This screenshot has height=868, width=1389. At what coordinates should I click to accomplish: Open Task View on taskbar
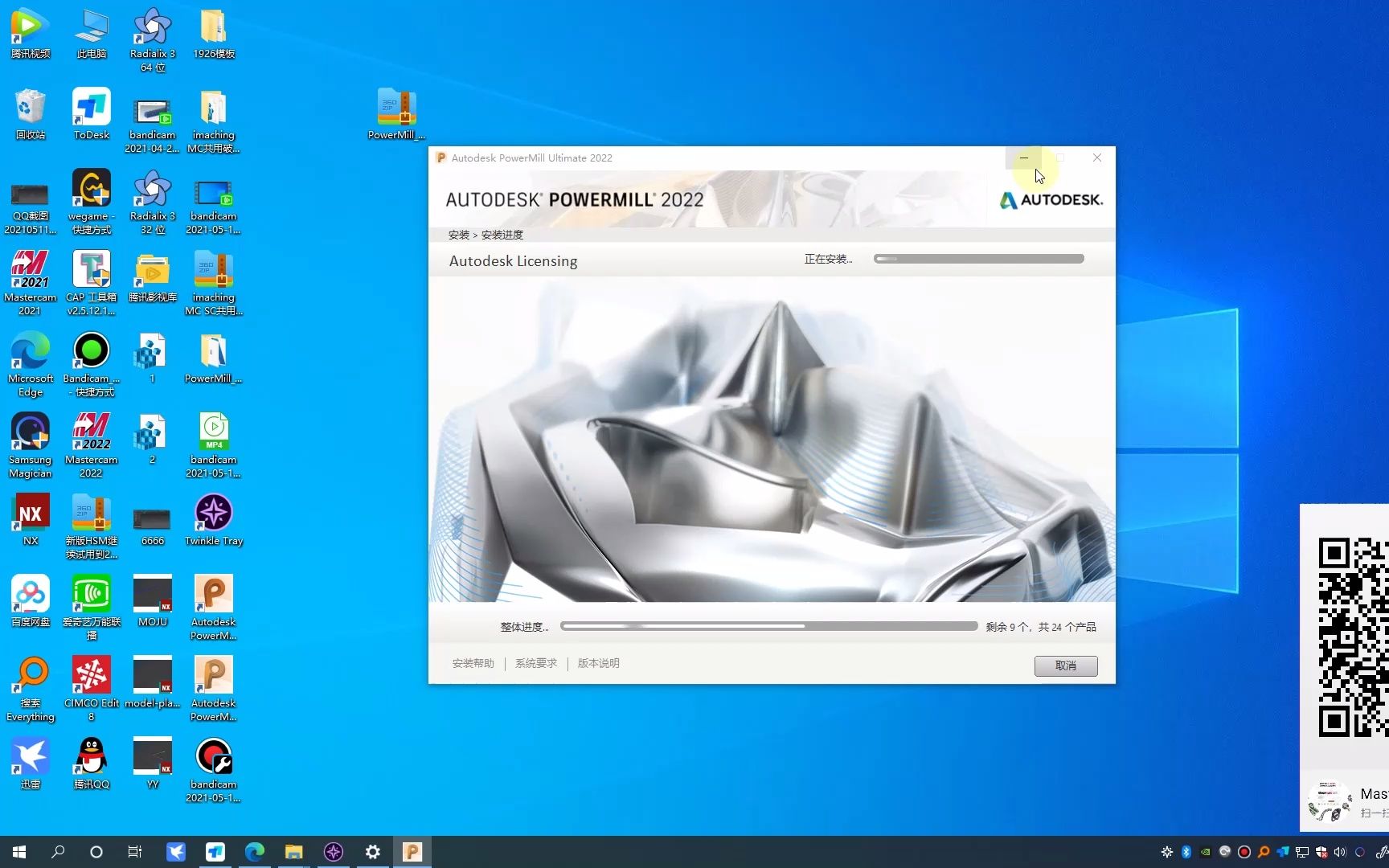coord(135,852)
